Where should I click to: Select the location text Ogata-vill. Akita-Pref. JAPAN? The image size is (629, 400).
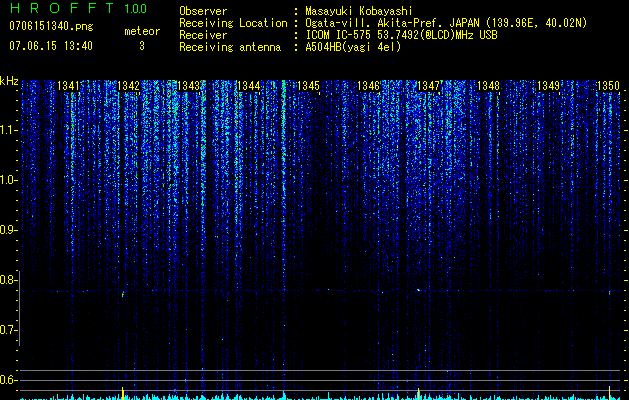pyautogui.click(x=392, y=23)
